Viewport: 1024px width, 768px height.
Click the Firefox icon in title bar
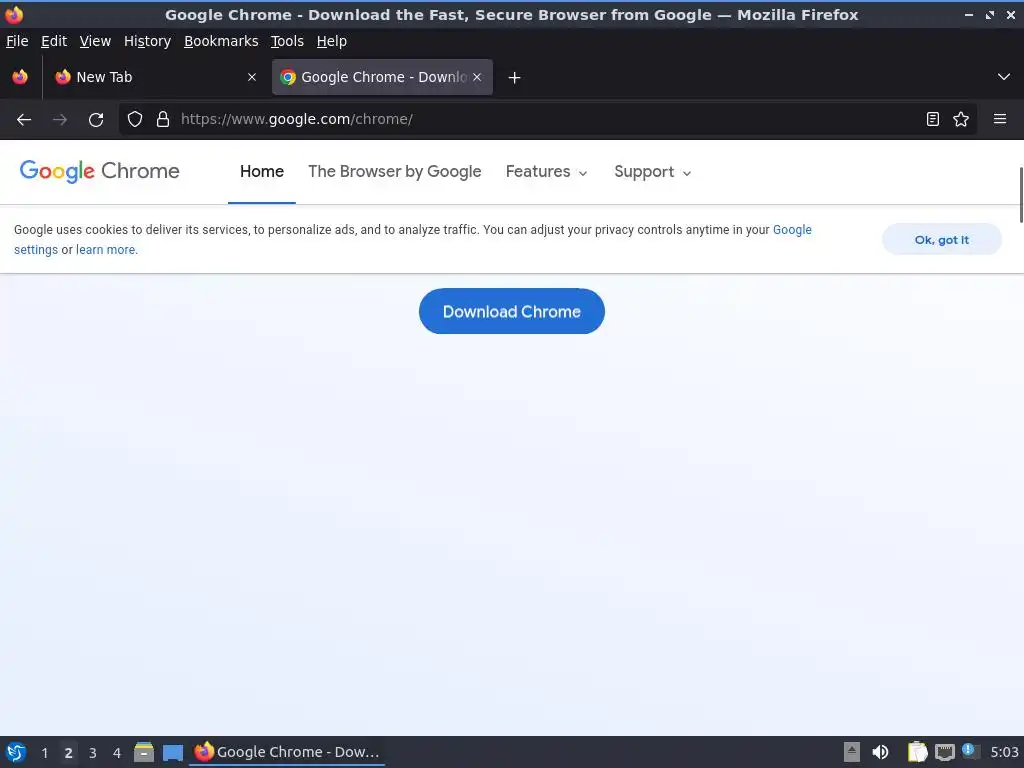tap(14, 14)
